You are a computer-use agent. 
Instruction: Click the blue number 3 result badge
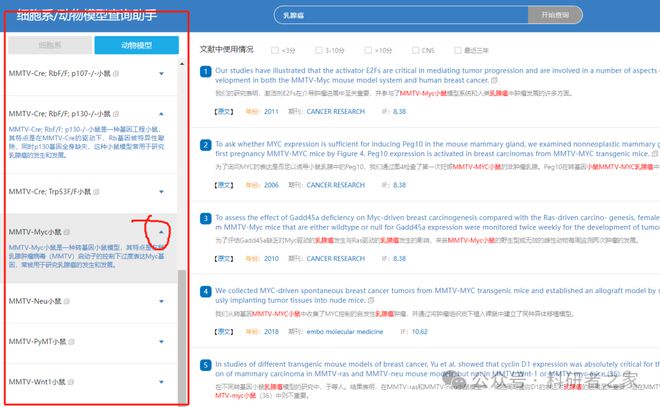point(205,218)
